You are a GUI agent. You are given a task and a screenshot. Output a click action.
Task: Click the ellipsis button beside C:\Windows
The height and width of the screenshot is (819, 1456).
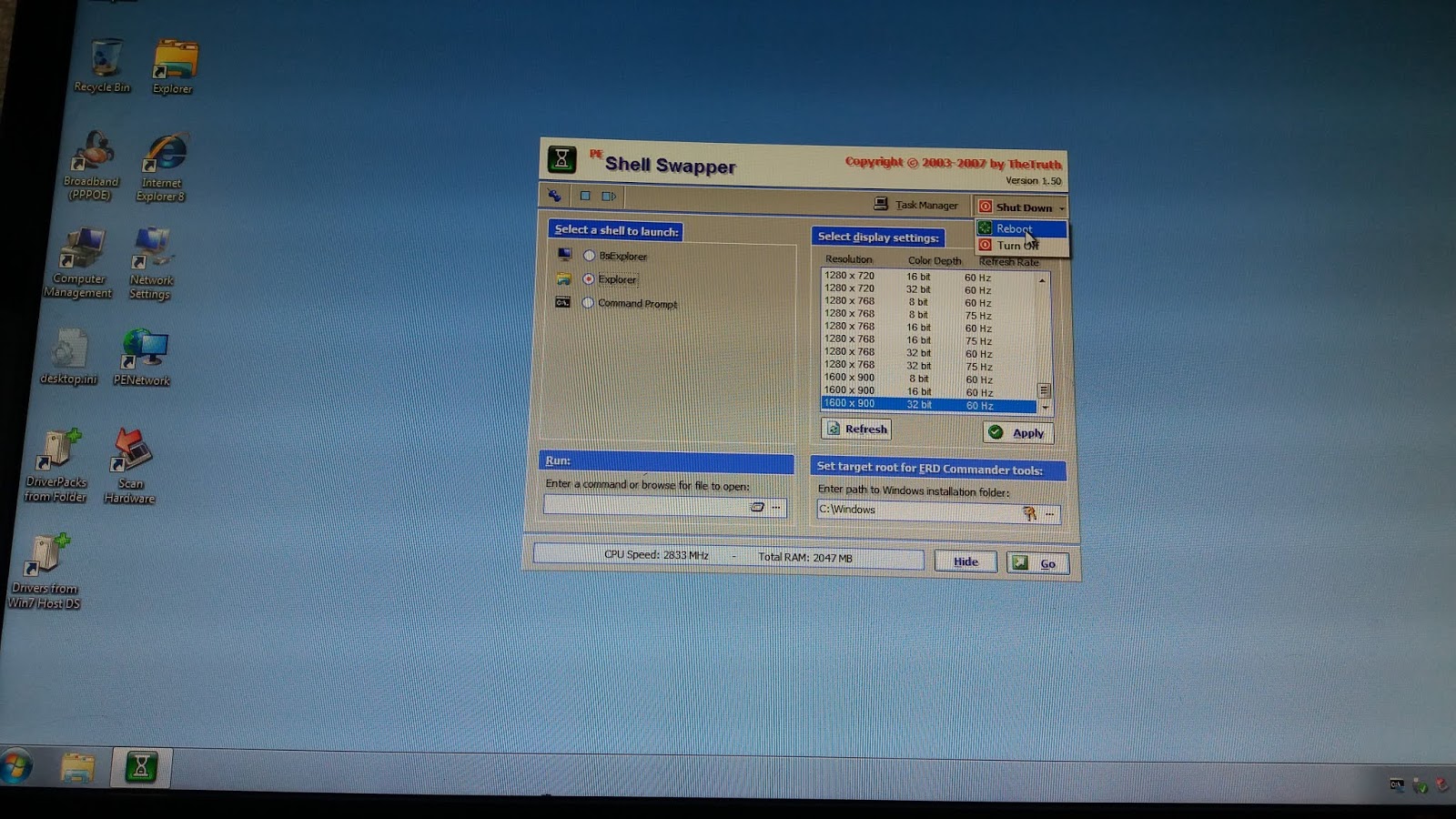coord(1049,515)
